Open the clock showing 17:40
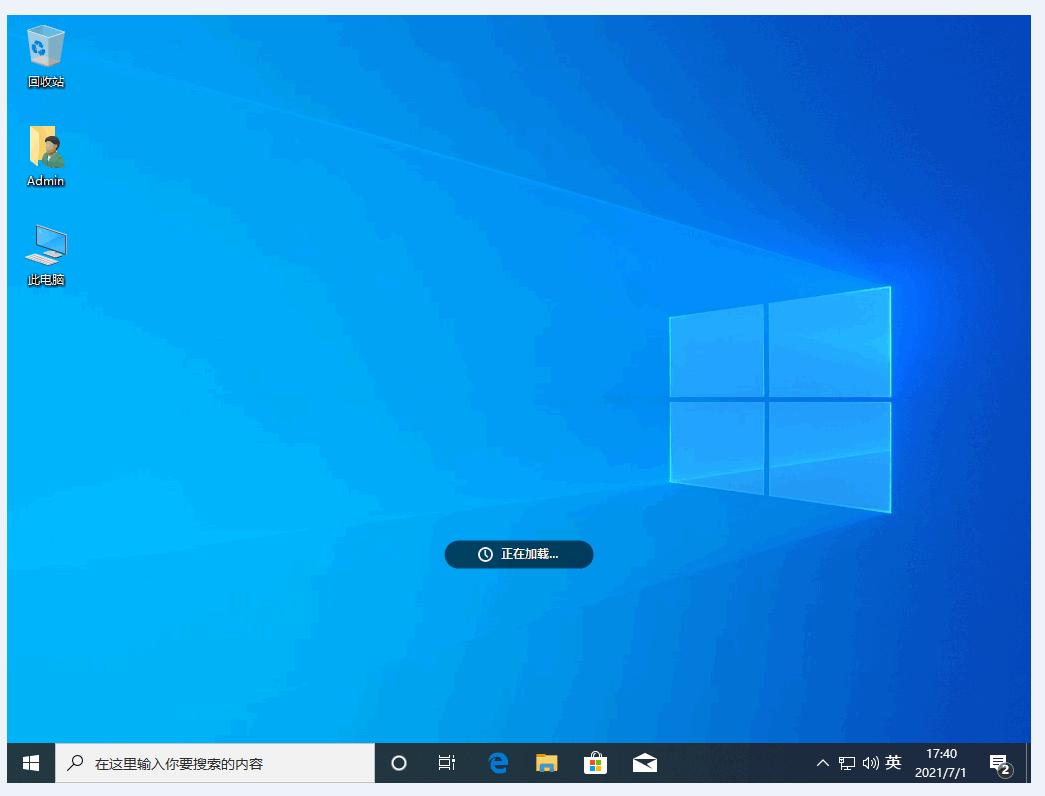This screenshot has width=1045, height=796. (x=941, y=763)
